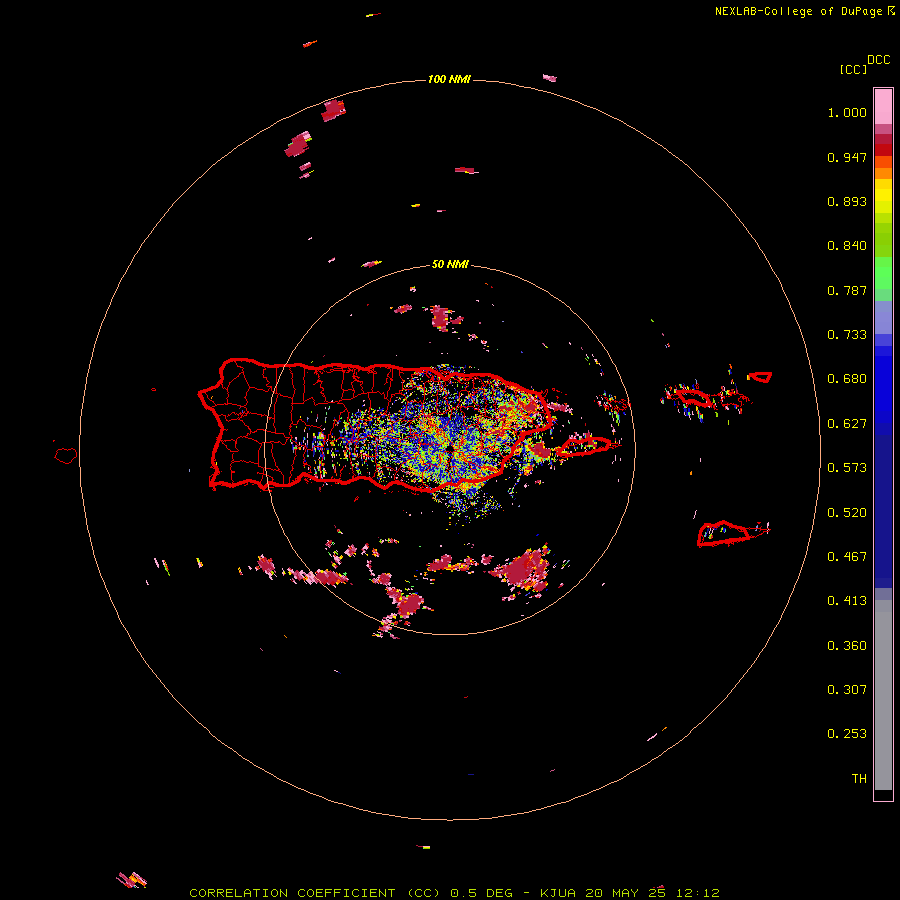This screenshot has height=900, width=900.
Task: Click the DCC product label
Action: [878, 60]
